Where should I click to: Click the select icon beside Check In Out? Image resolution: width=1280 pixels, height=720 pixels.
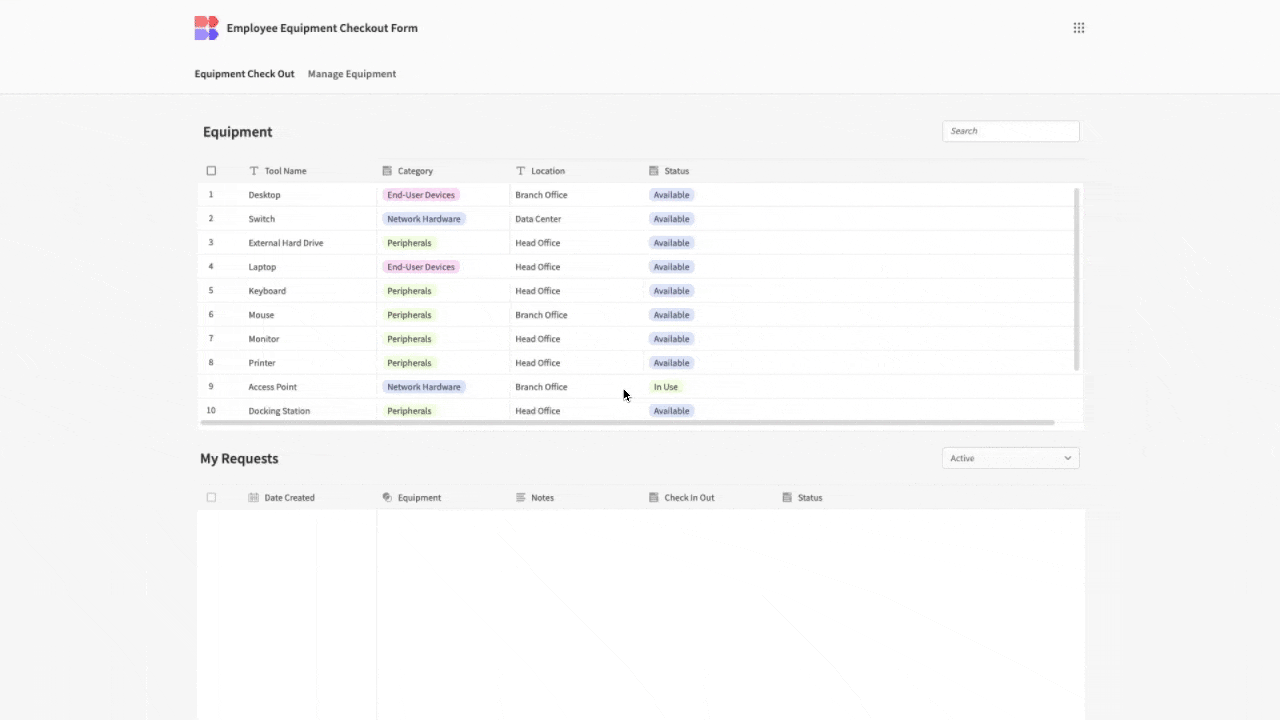point(652,497)
